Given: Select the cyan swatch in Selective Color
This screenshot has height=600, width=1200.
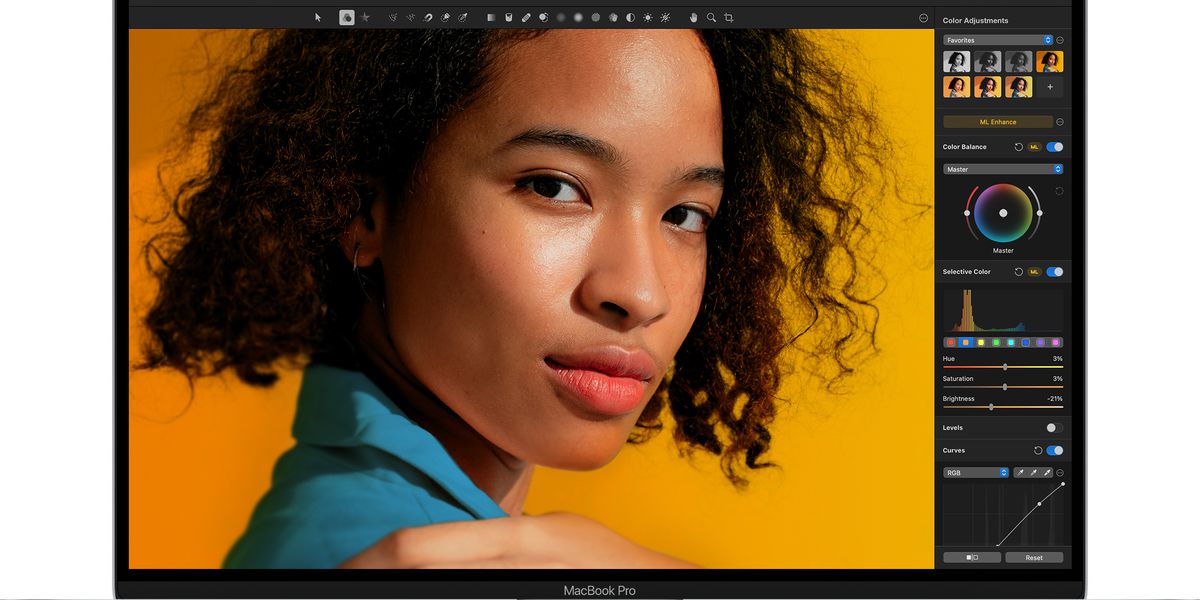Looking at the screenshot, I should click(x=1011, y=342).
